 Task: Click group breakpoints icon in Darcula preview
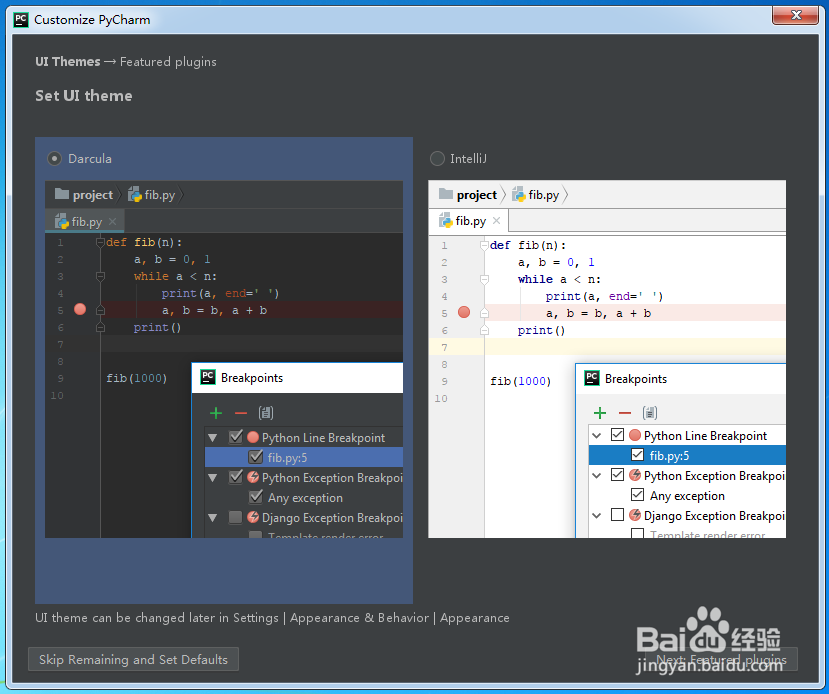266,413
